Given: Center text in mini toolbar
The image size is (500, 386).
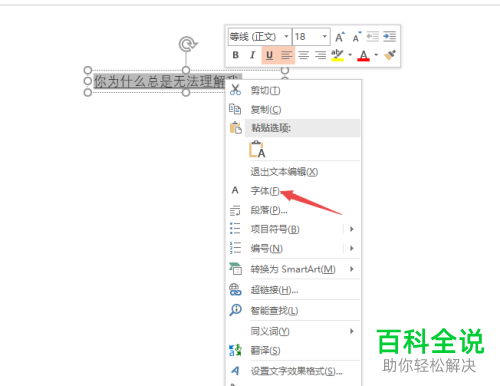Looking at the screenshot, I should (x=303, y=55).
